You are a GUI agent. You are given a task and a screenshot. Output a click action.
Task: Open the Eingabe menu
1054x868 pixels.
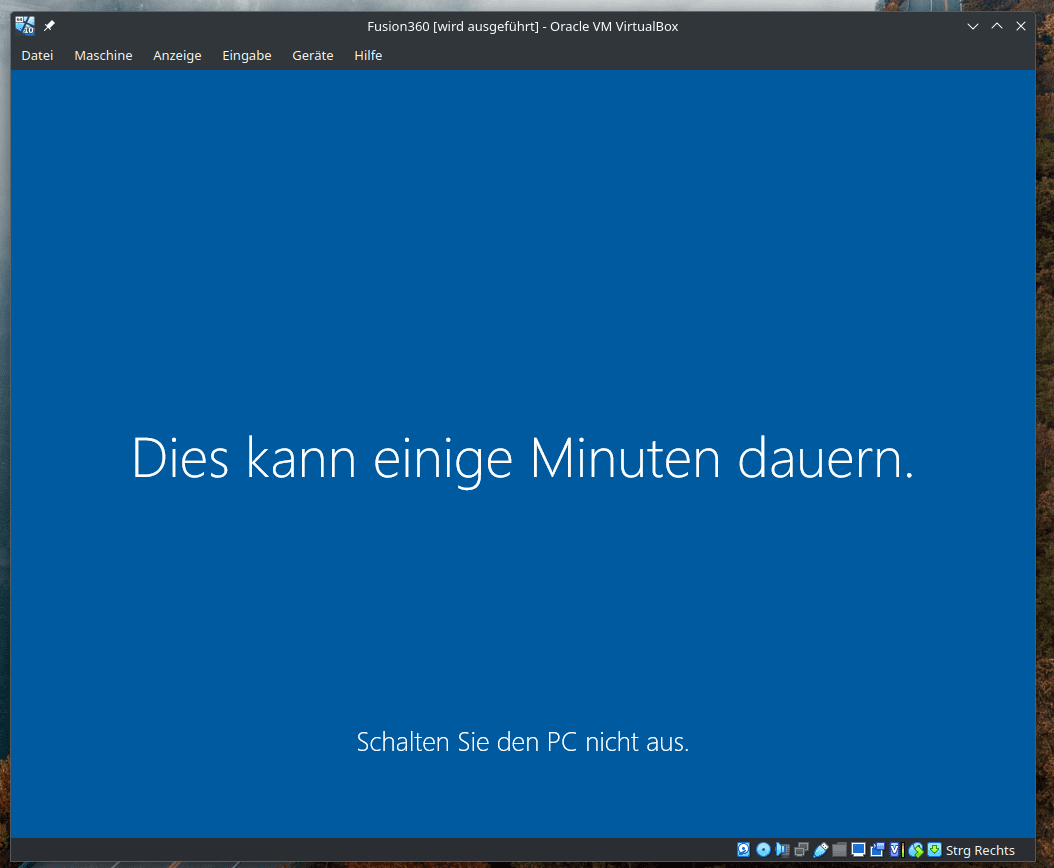(x=247, y=55)
